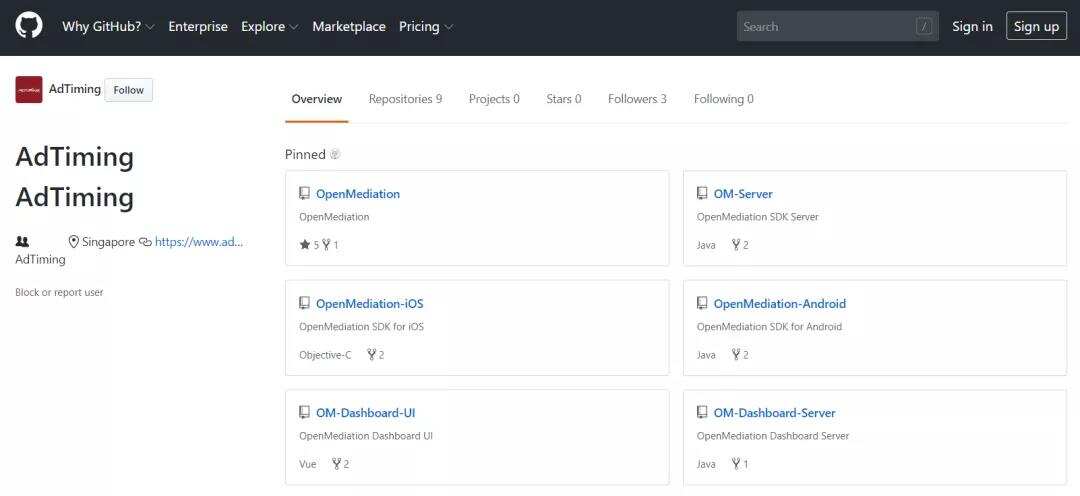Click the repository icon beside OM-Dashboard-UI

point(305,413)
